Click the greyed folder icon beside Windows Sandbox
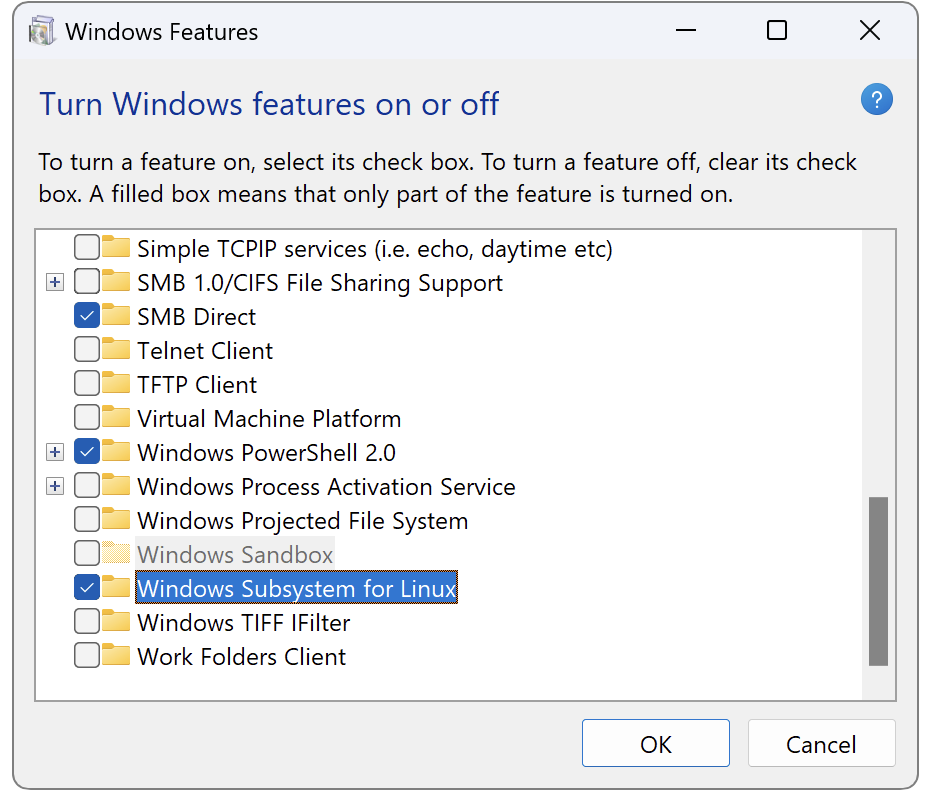The width and height of the screenshot is (930, 802). 116,553
